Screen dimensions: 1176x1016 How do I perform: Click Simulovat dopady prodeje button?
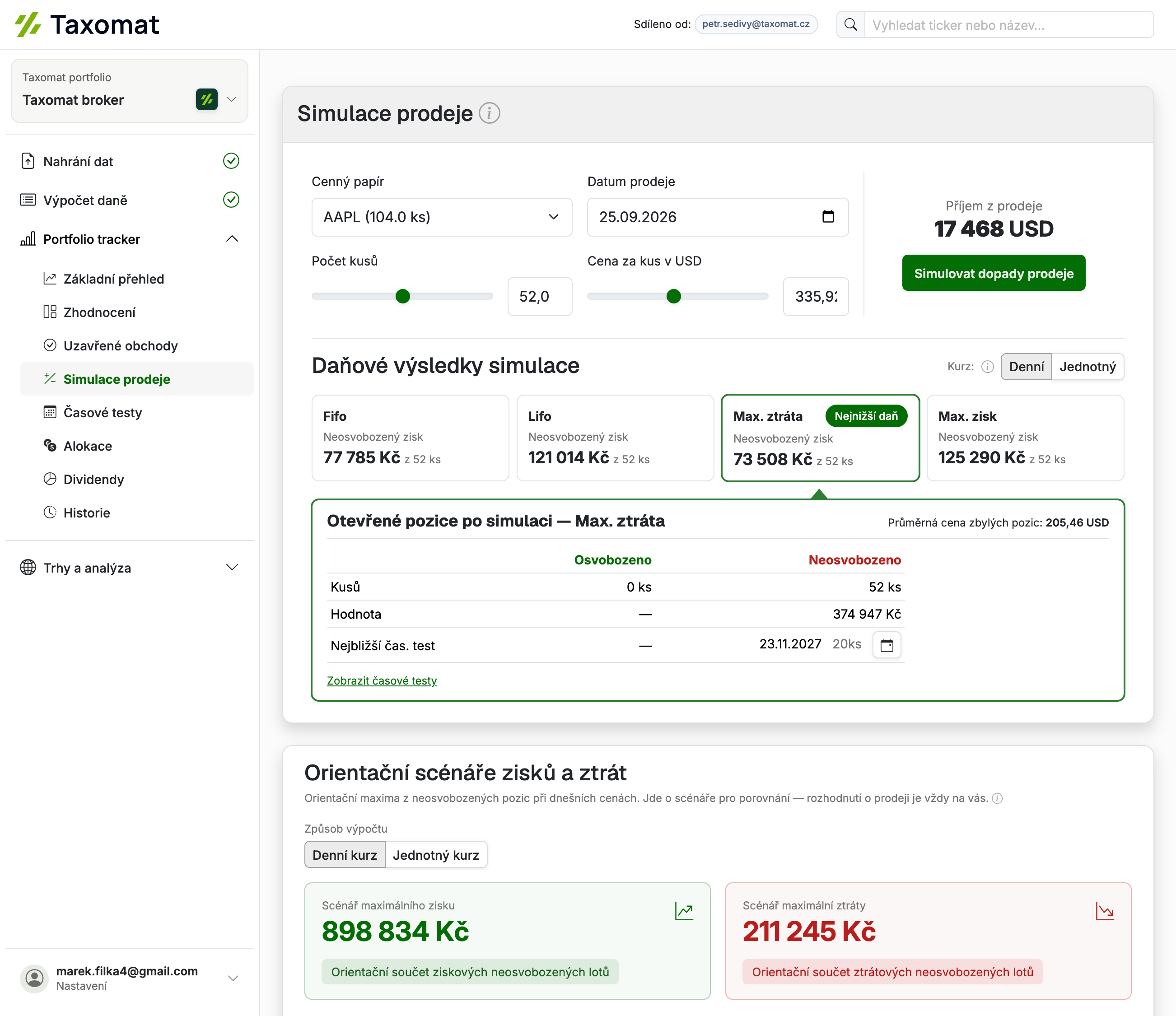[x=993, y=273]
